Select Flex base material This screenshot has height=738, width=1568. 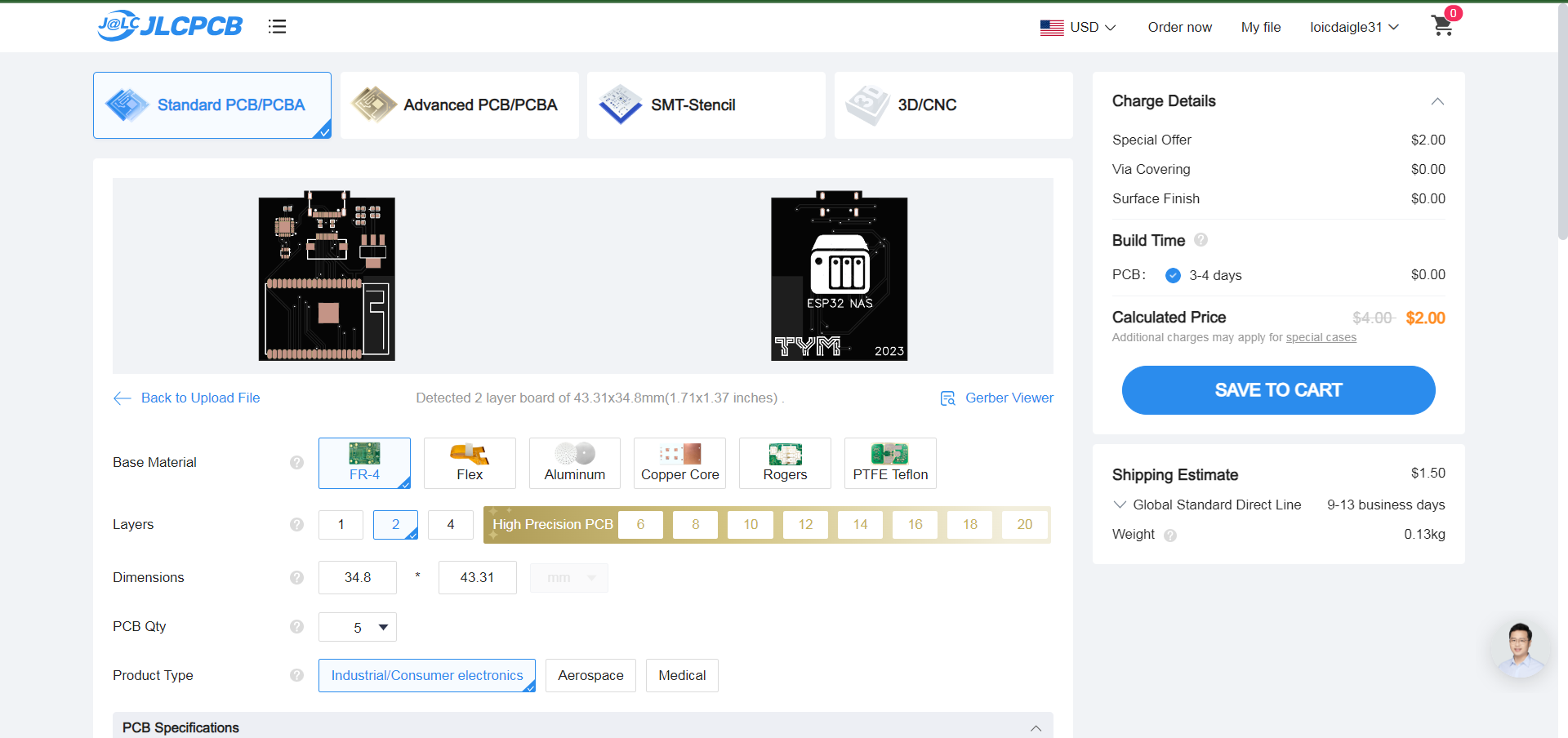coord(470,463)
